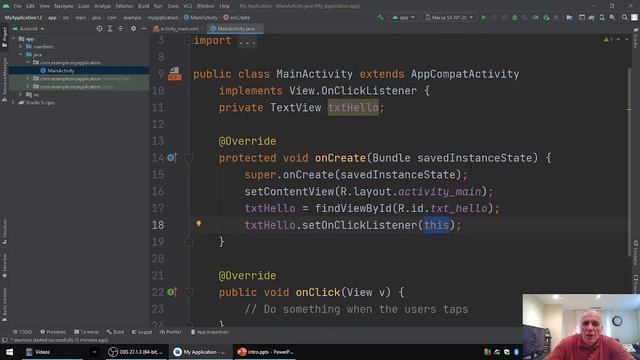Run the app with green play button
The height and width of the screenshot is (360, 640).
point(484,18)
